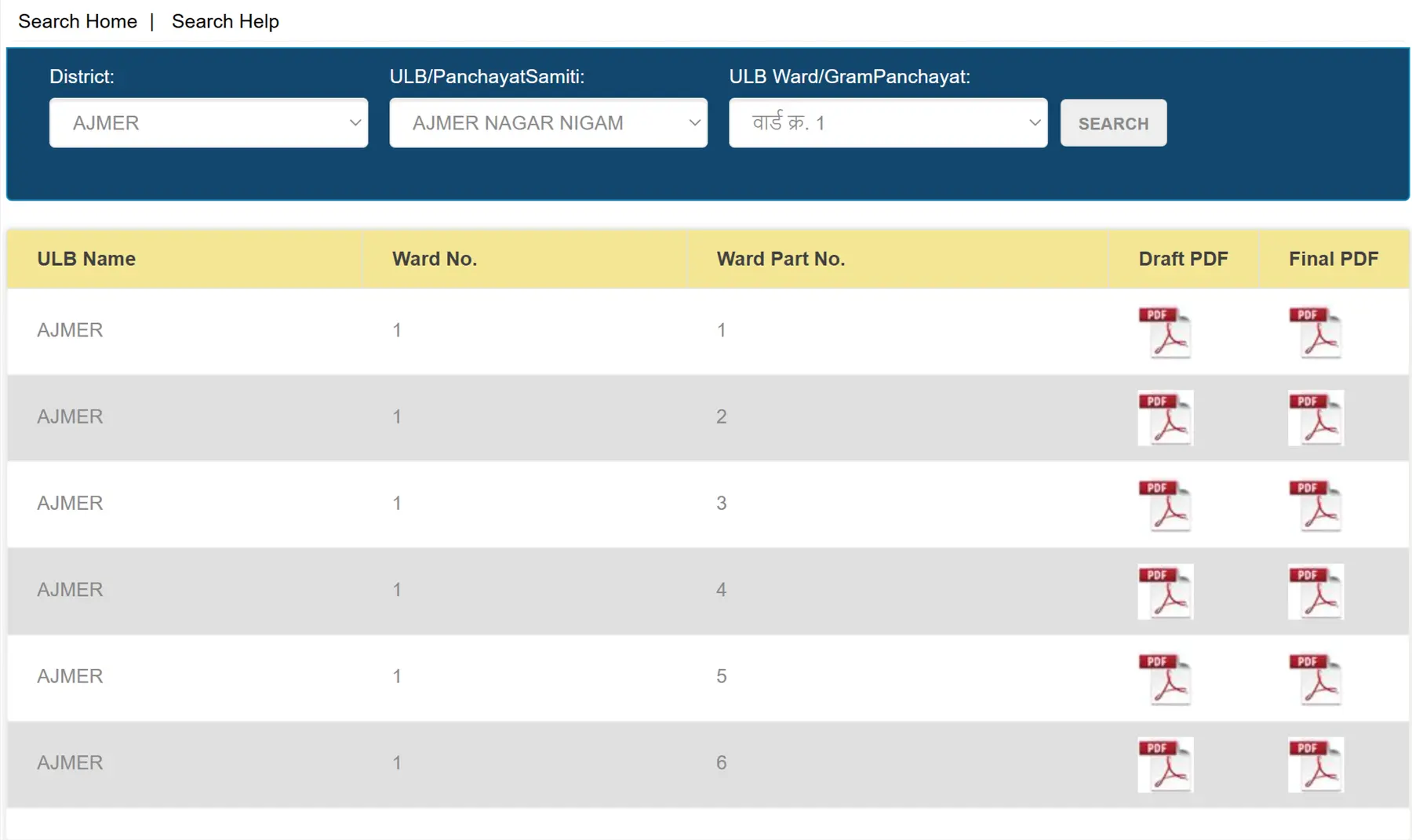This screenshot has height=840, width=1412.
Task: Open the Search Help link
Action: tap(225, 21)
